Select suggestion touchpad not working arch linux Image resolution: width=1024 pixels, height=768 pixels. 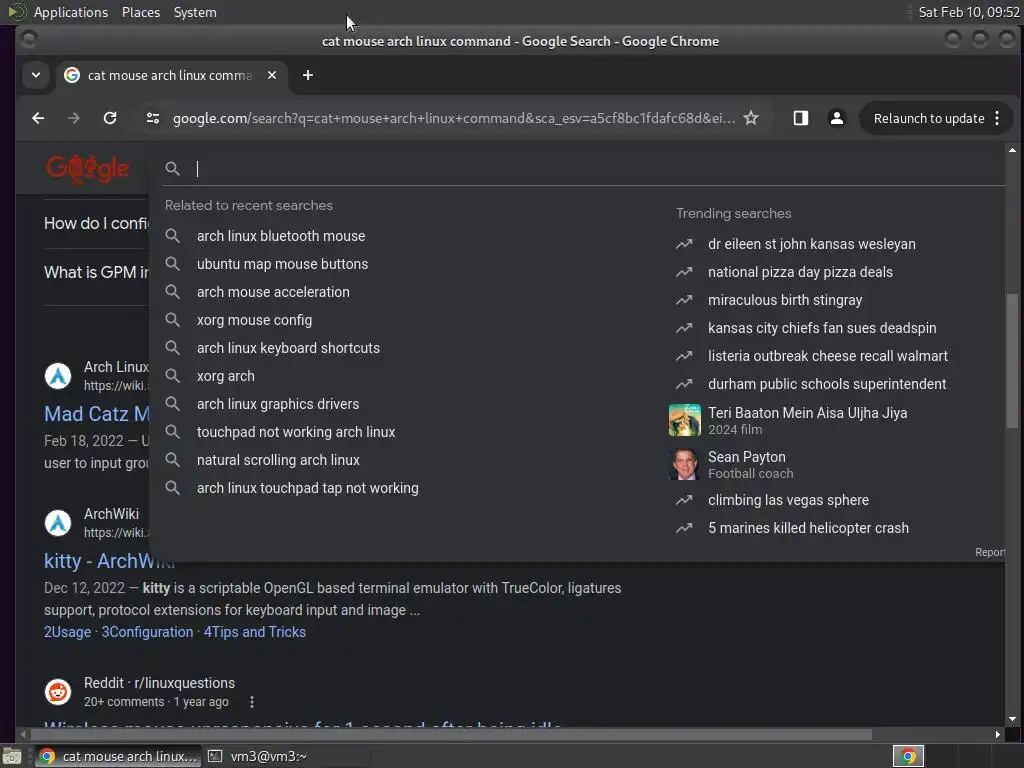point(296,432)
